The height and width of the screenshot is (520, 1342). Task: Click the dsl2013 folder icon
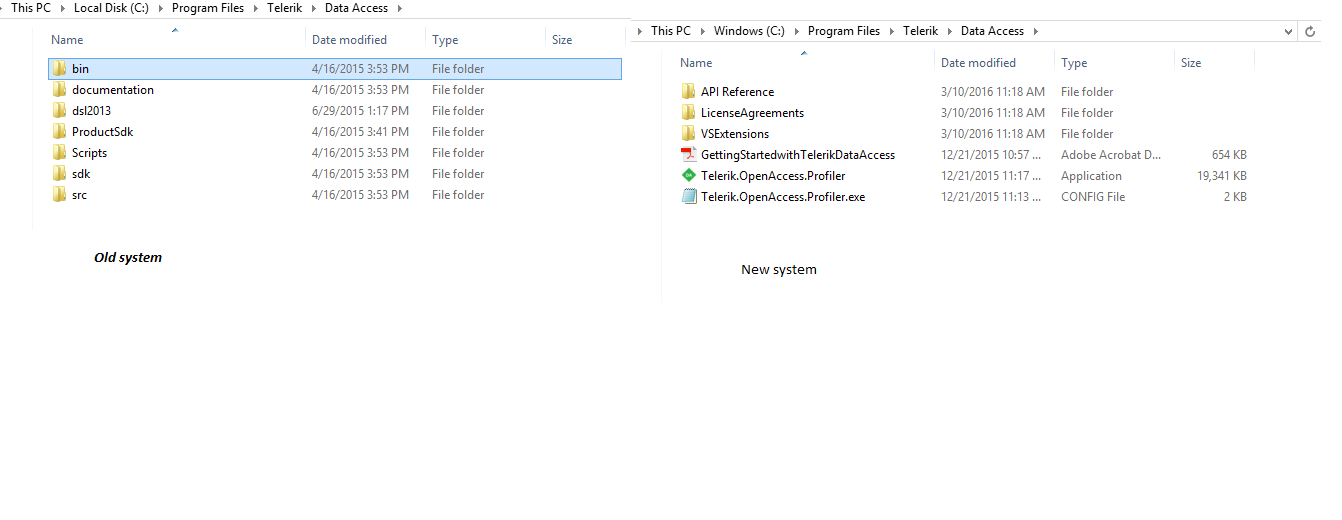pyautogui.click(x=59, y=111)
